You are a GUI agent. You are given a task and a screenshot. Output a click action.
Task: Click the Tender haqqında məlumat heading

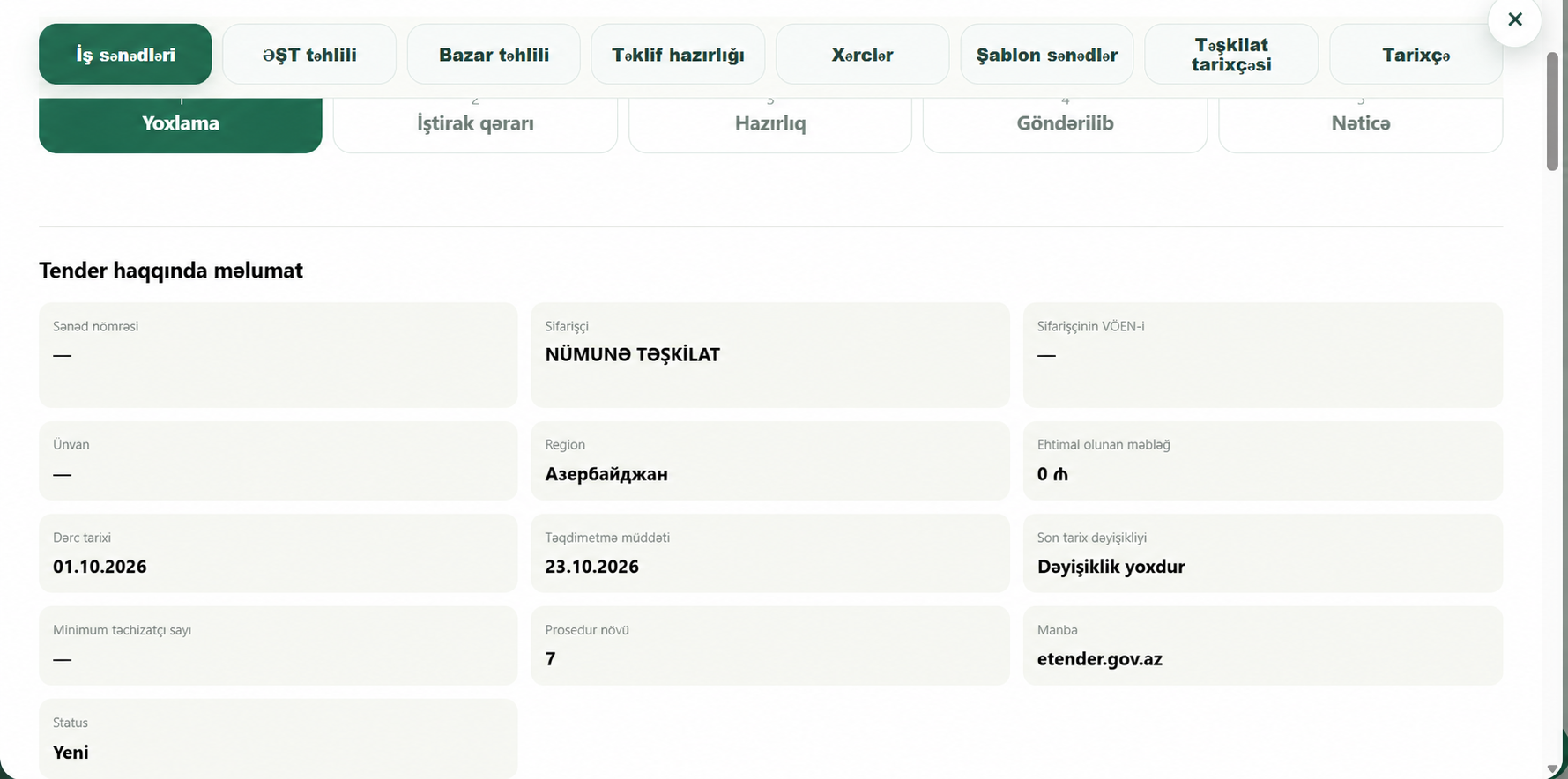171,271
